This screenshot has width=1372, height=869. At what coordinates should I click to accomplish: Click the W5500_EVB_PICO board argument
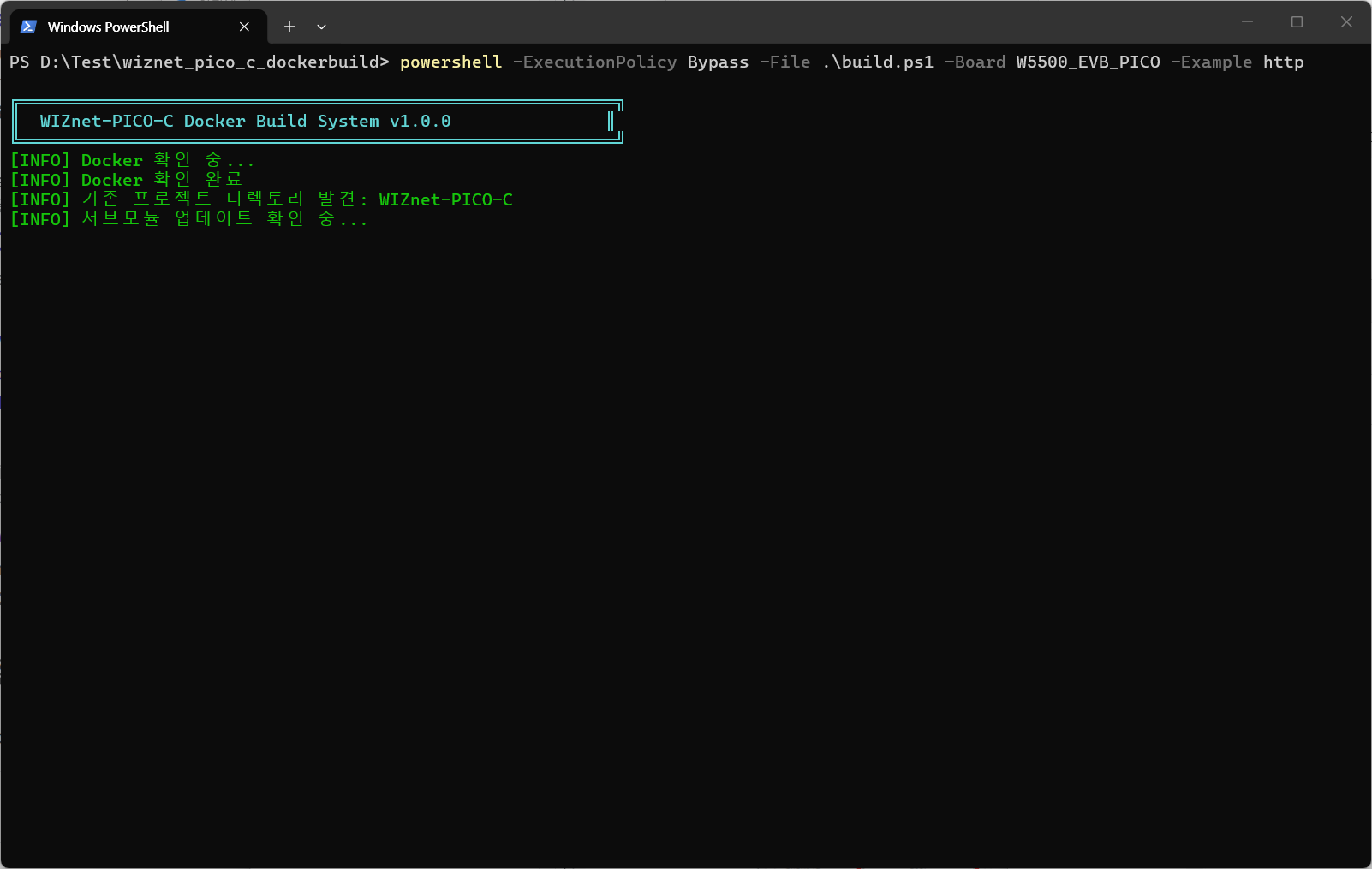pyautogui.click(x=1088, y=62)
